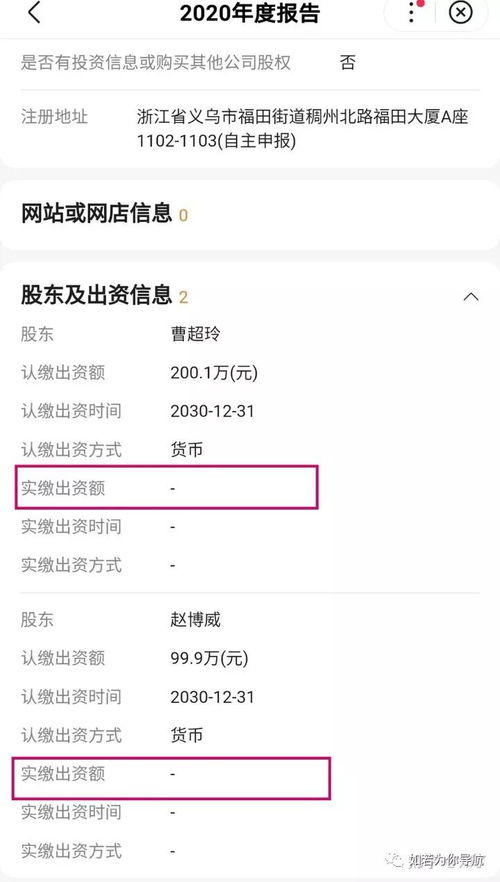
Task: Tap 曹超玲's 认缴出资时间 date 2030-12-31
Action: 212,411
